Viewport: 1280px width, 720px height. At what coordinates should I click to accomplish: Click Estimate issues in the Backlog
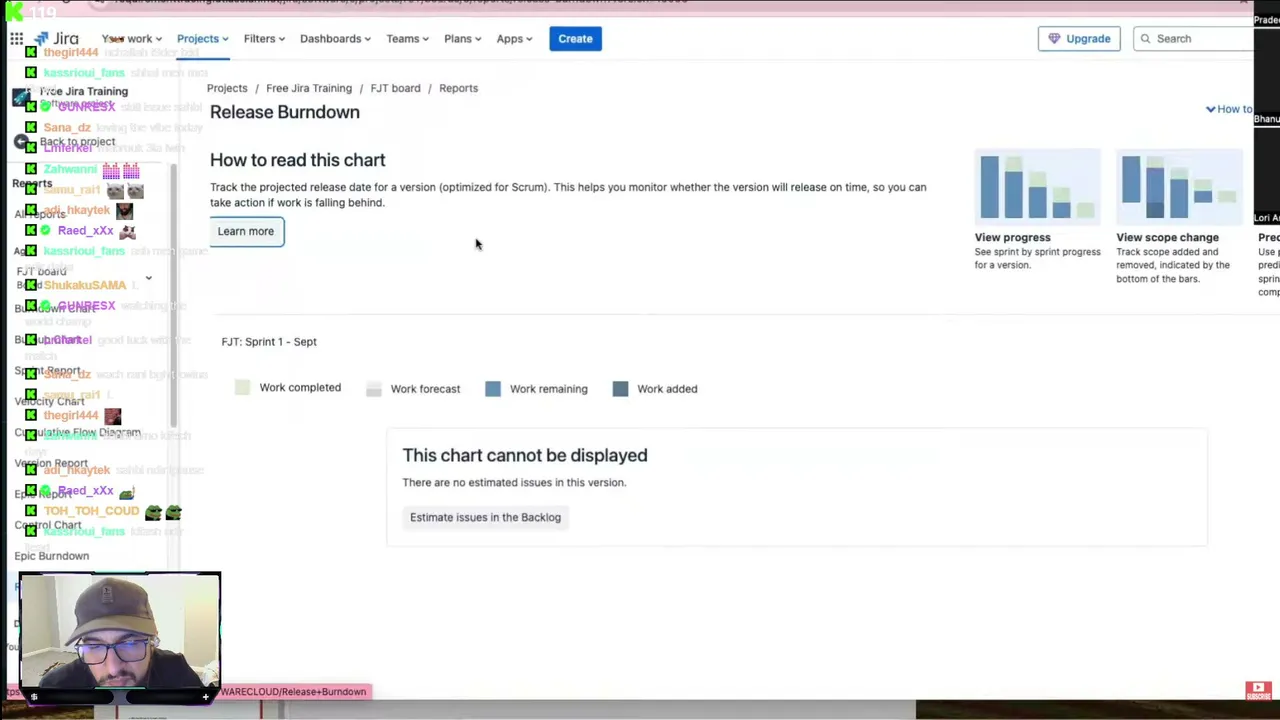pyautogui.click(x=485, y=518)
